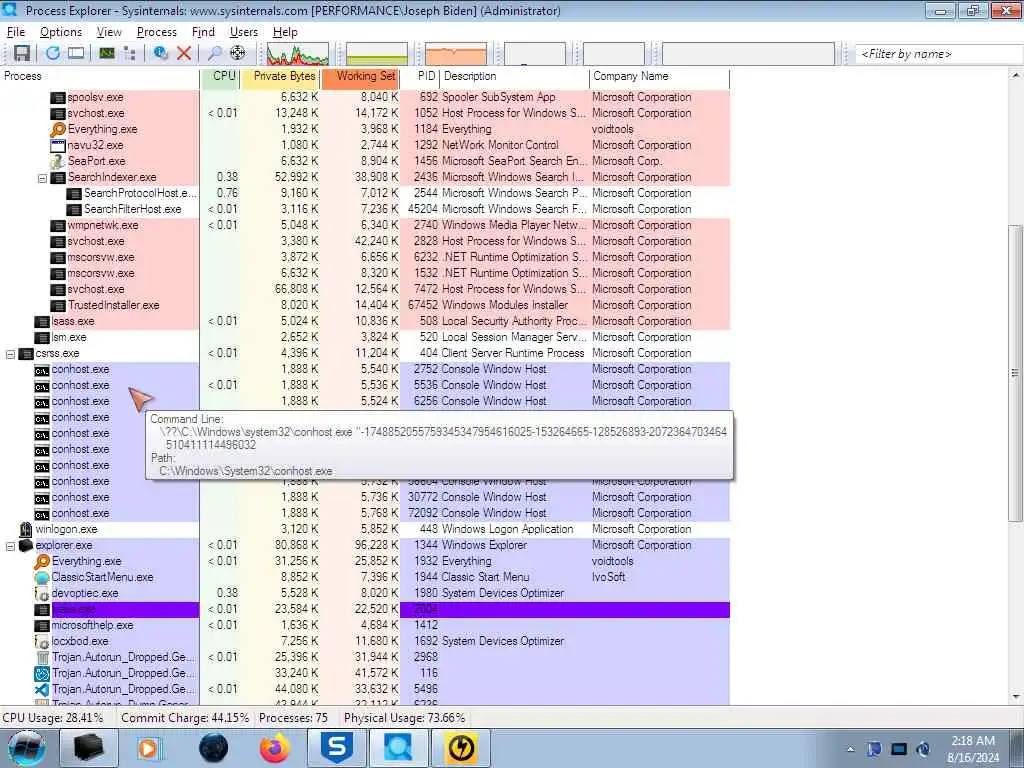The height and width of the screenshot is (768, 1024).
Task: Collapse the explorer.exe tree node
Action: pos(10,546)
